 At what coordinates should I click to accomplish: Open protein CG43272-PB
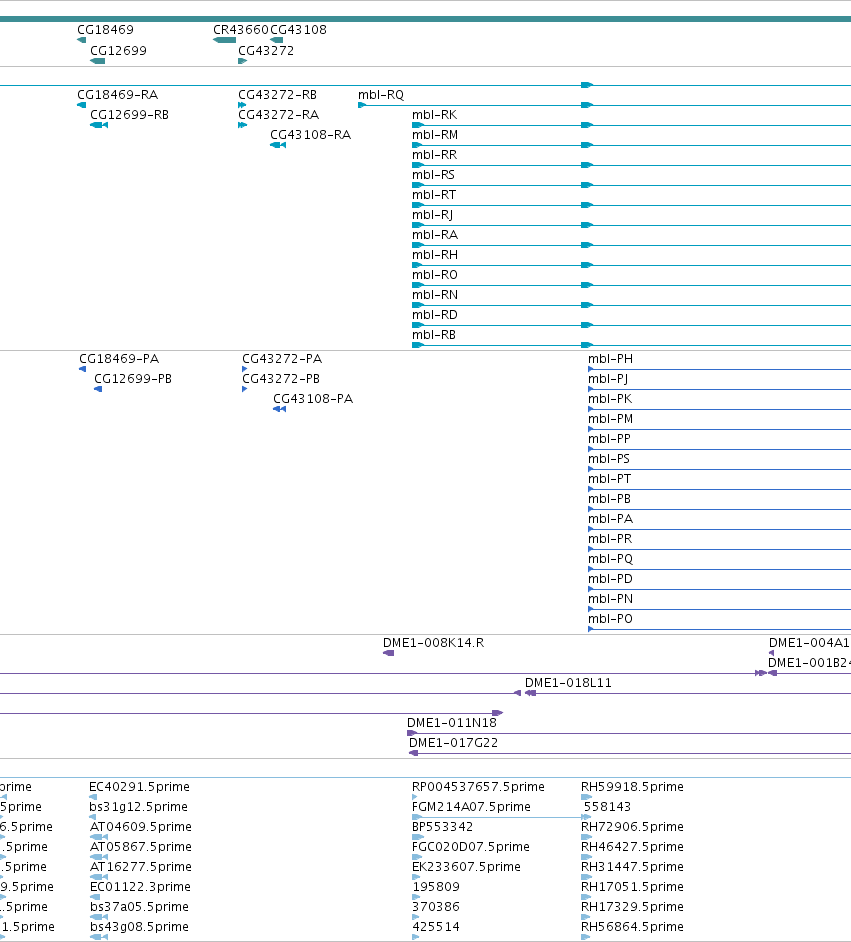click(x=281, y=378)
